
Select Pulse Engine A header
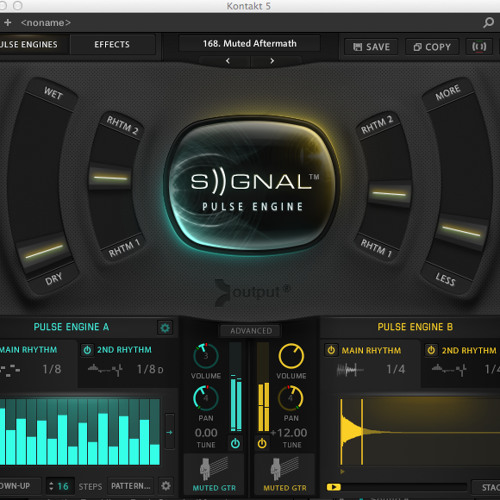[71, 327]
